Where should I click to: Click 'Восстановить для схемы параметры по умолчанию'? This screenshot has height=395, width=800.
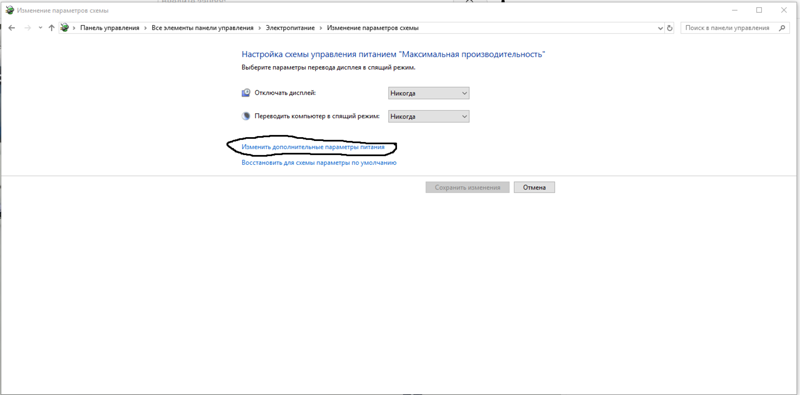[319, 163]
